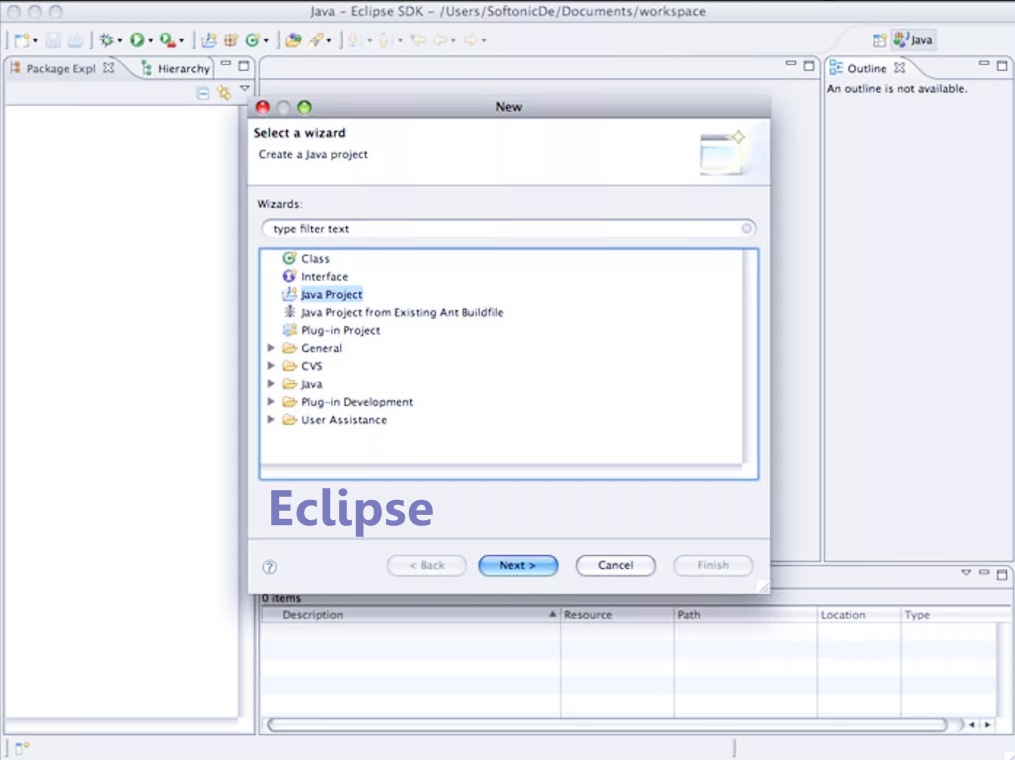The width and height of the screenshot is (1015, 760).
Task: Open the External Tools dropdown arrow
Action: coord(182,41)
